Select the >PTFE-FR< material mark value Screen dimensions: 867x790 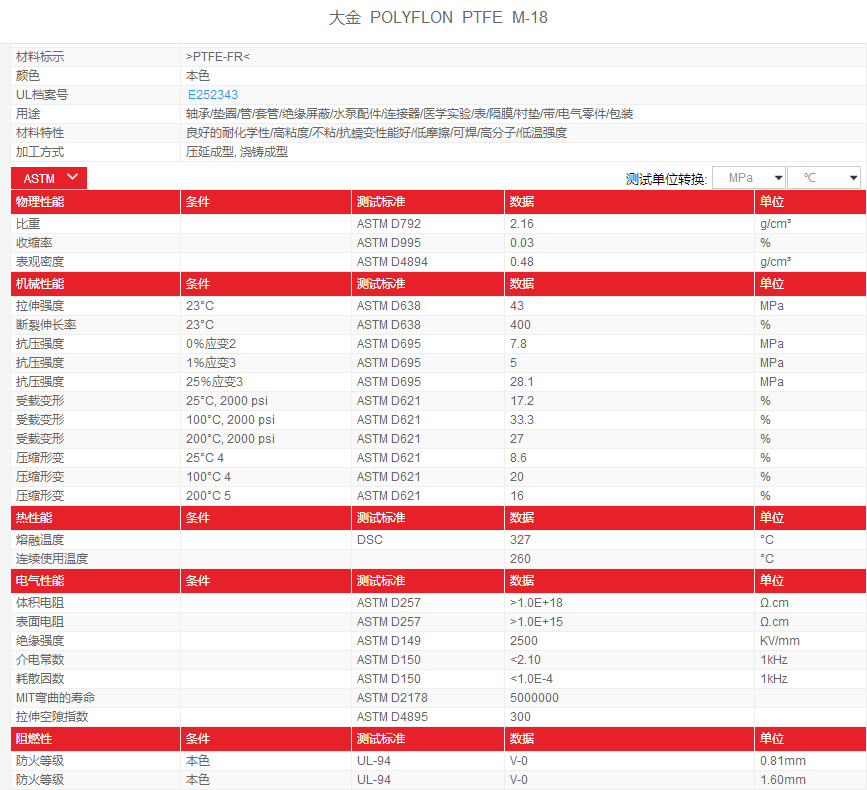[218, 56]
